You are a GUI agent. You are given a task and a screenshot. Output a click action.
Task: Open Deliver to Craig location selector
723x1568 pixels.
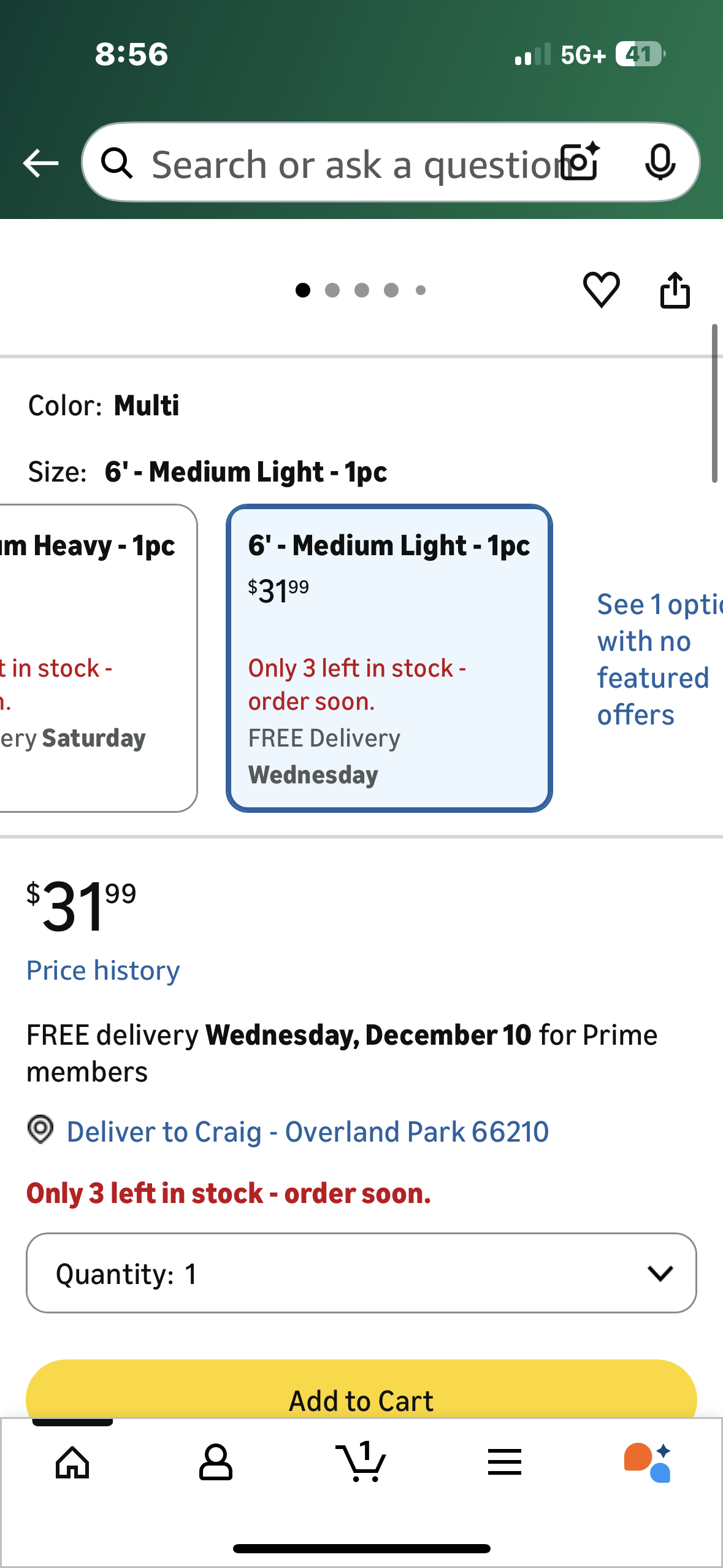[x=307, y=1132]
